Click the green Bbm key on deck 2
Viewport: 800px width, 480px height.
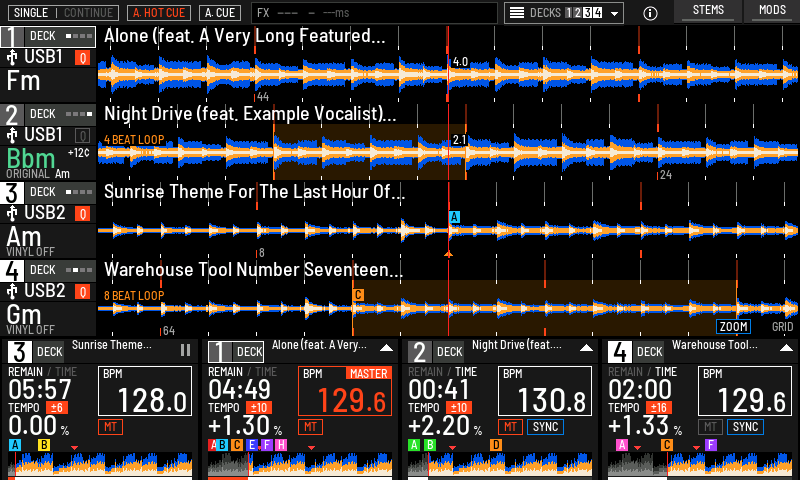31,159
